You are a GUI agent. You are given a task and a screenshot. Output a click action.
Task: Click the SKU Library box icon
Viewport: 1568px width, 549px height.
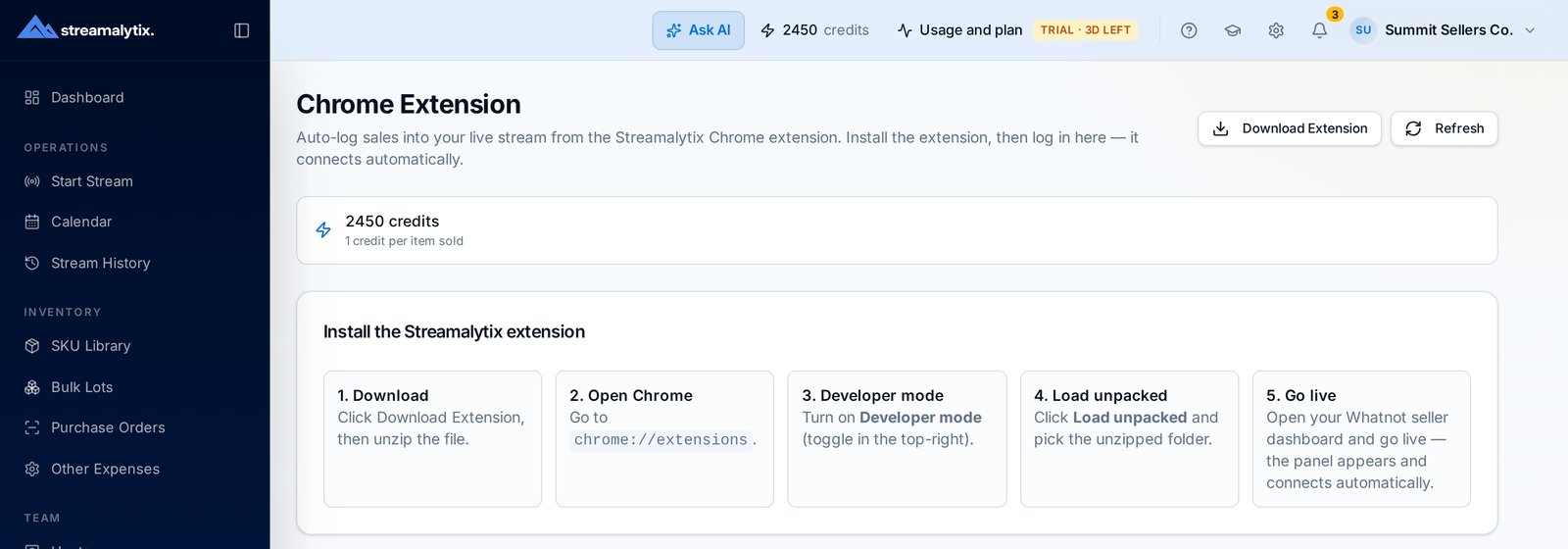click(32, 346)
